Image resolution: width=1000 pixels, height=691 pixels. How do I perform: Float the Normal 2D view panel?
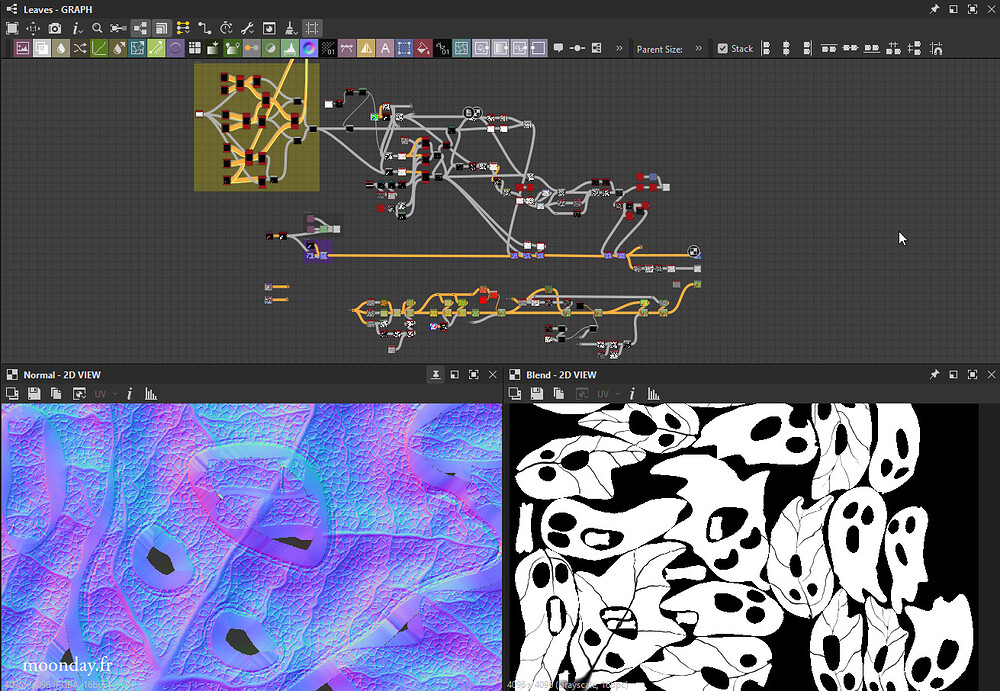(455, 375)
